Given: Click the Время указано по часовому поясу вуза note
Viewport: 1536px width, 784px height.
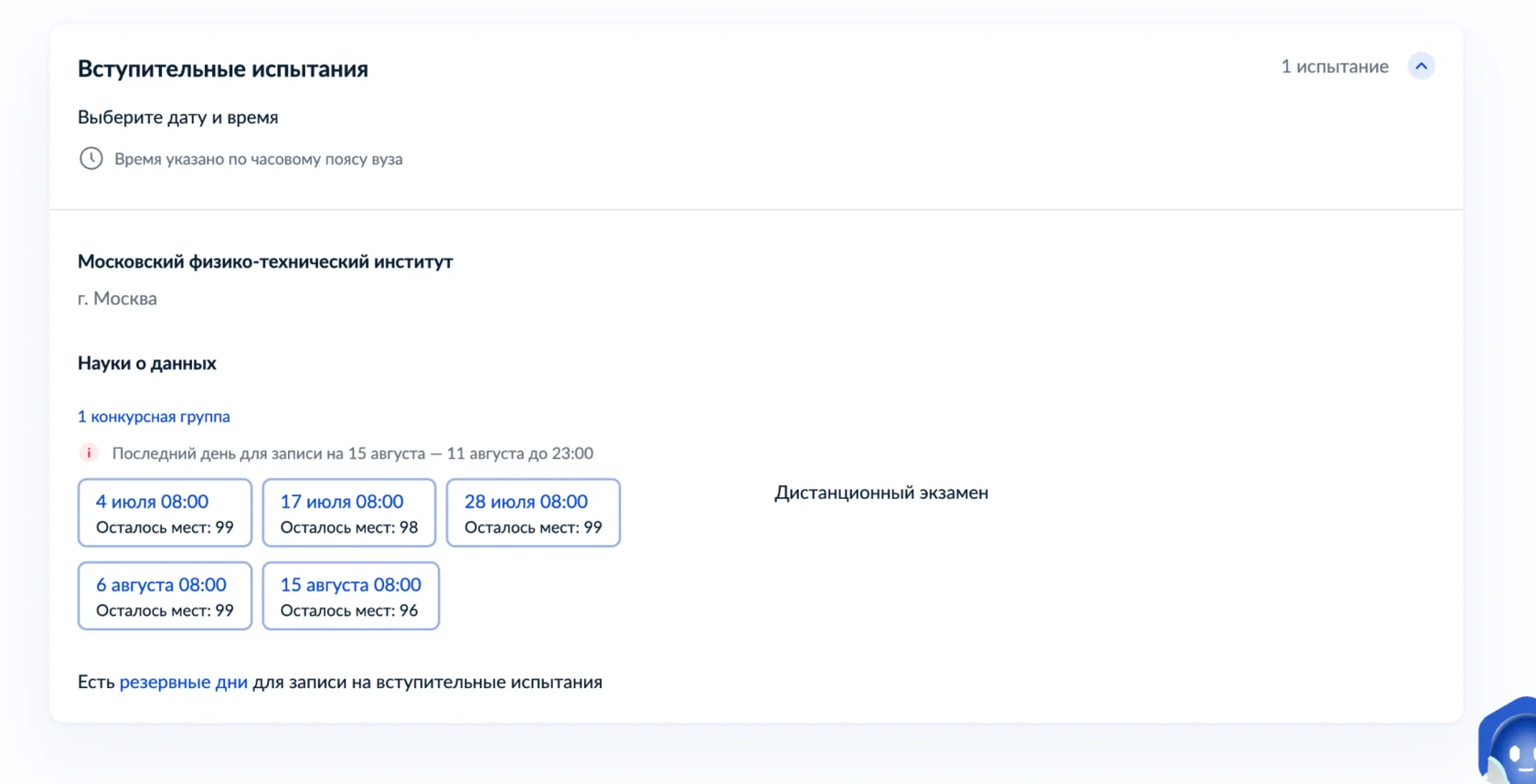Looking at the screenshot, I should pos(259,159).
